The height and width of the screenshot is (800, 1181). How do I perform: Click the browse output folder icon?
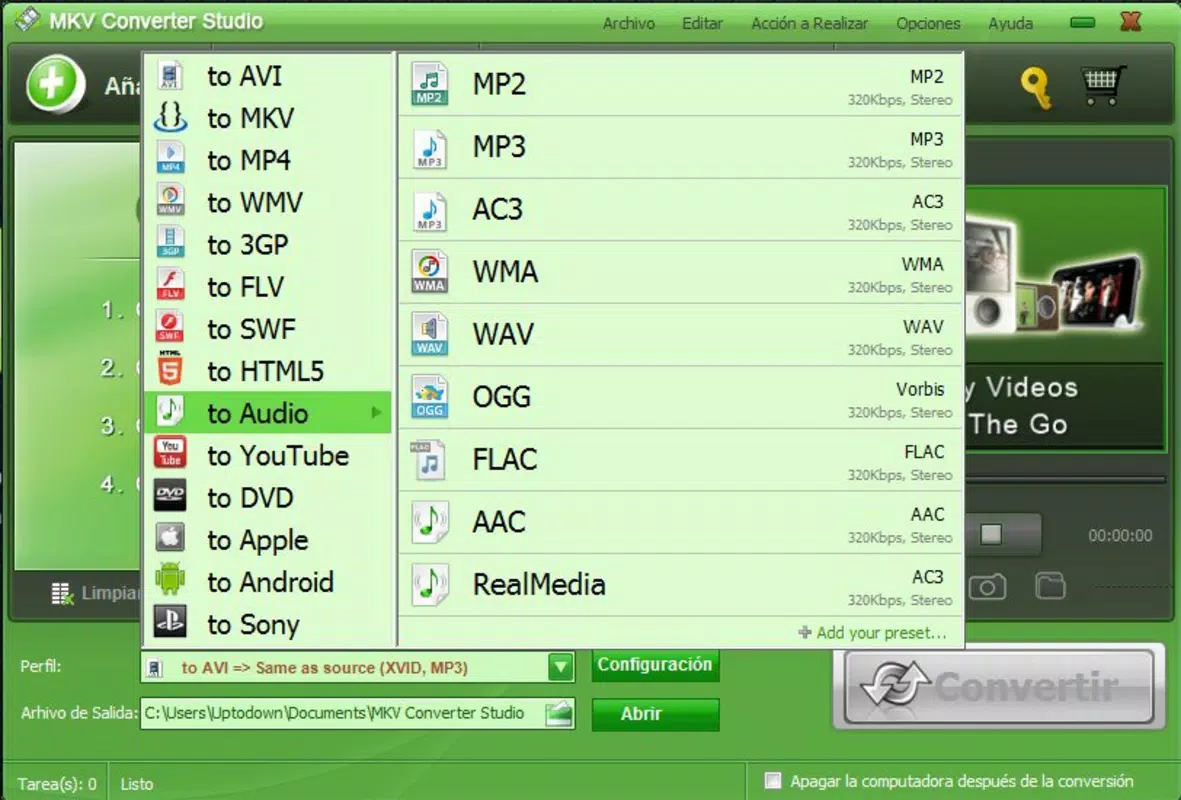tap(559, 713)
